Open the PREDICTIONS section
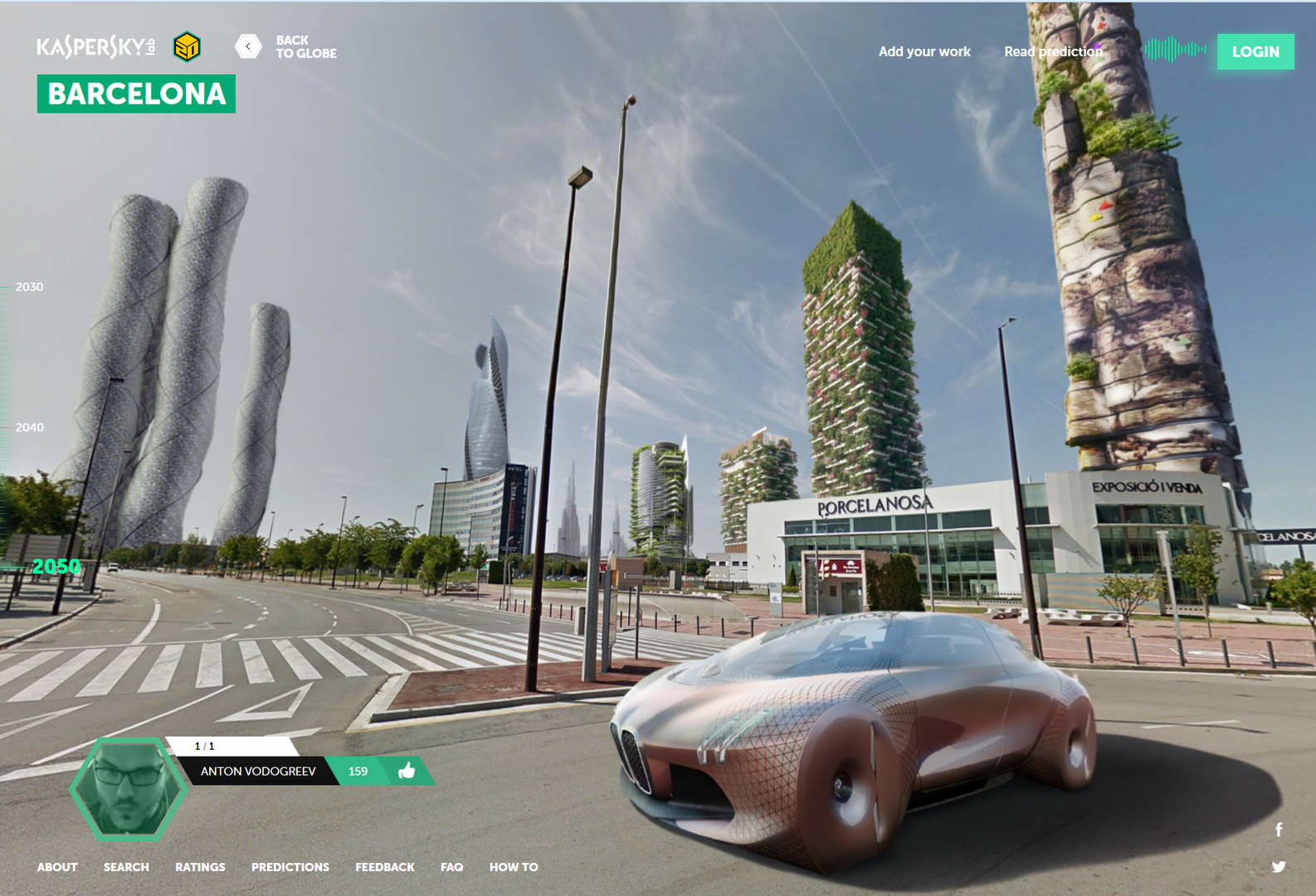The width and height of the screenshot is (1316, 896). (x=290, y=867)
